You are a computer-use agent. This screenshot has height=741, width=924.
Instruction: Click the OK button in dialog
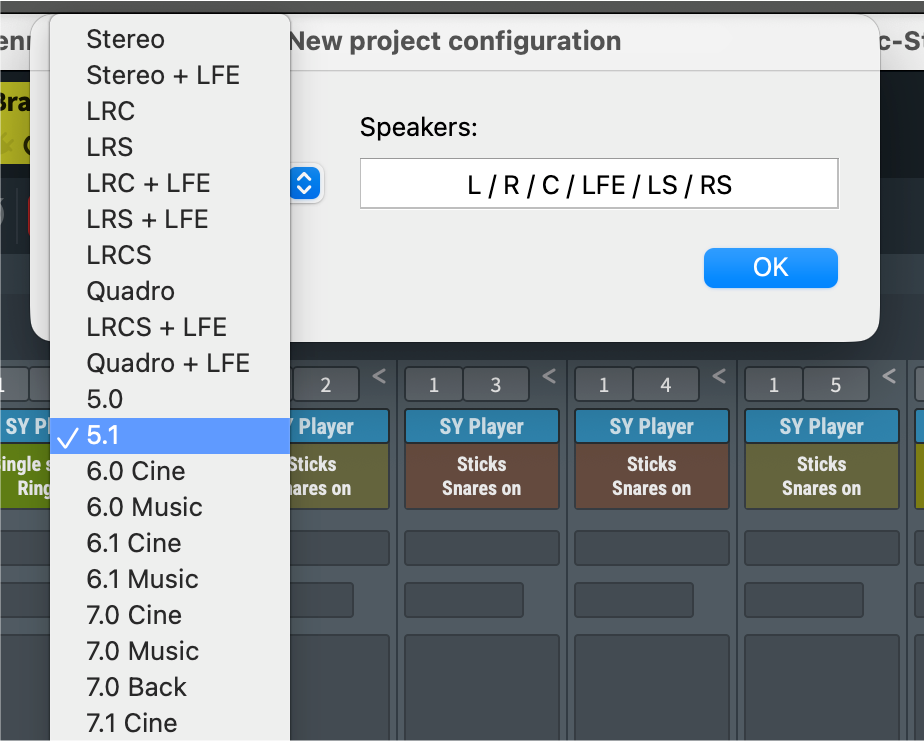click(770, 267)
